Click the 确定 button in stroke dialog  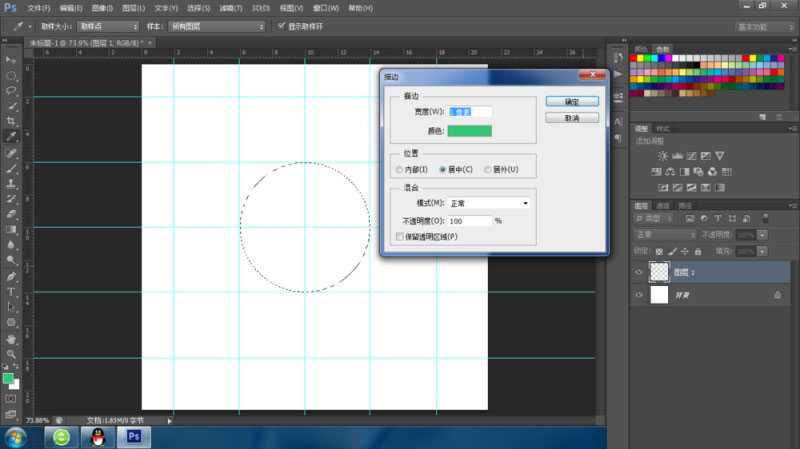(x=572, y=101)
